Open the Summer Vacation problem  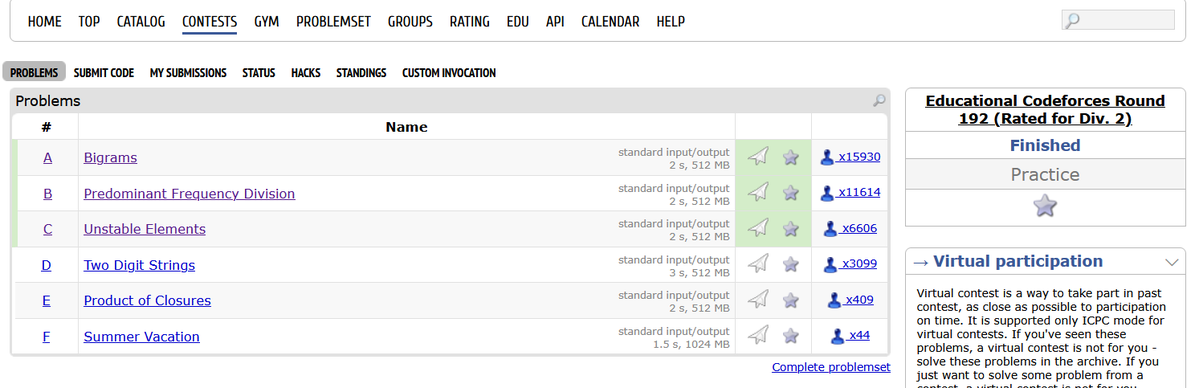(141, 336)
